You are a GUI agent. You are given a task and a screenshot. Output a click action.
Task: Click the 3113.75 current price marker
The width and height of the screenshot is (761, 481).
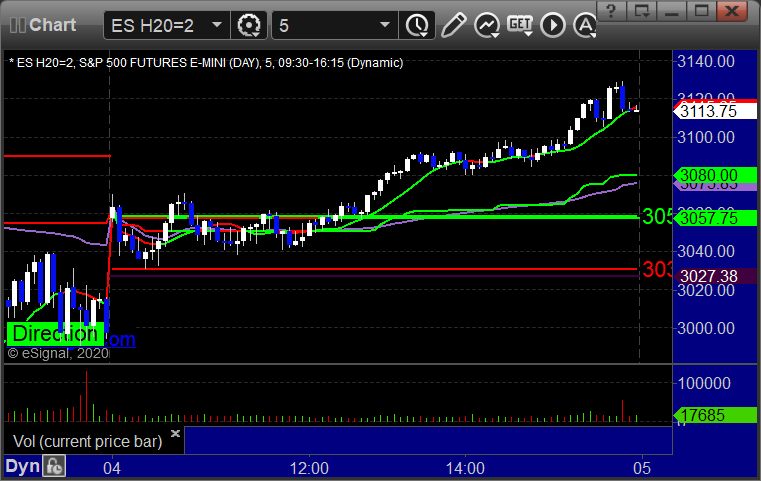pos(714,111)
